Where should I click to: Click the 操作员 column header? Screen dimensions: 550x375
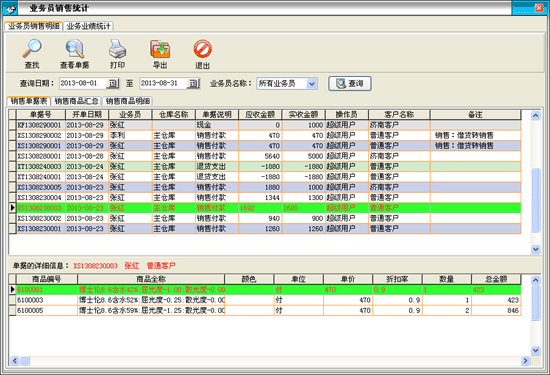pos(347,115)
